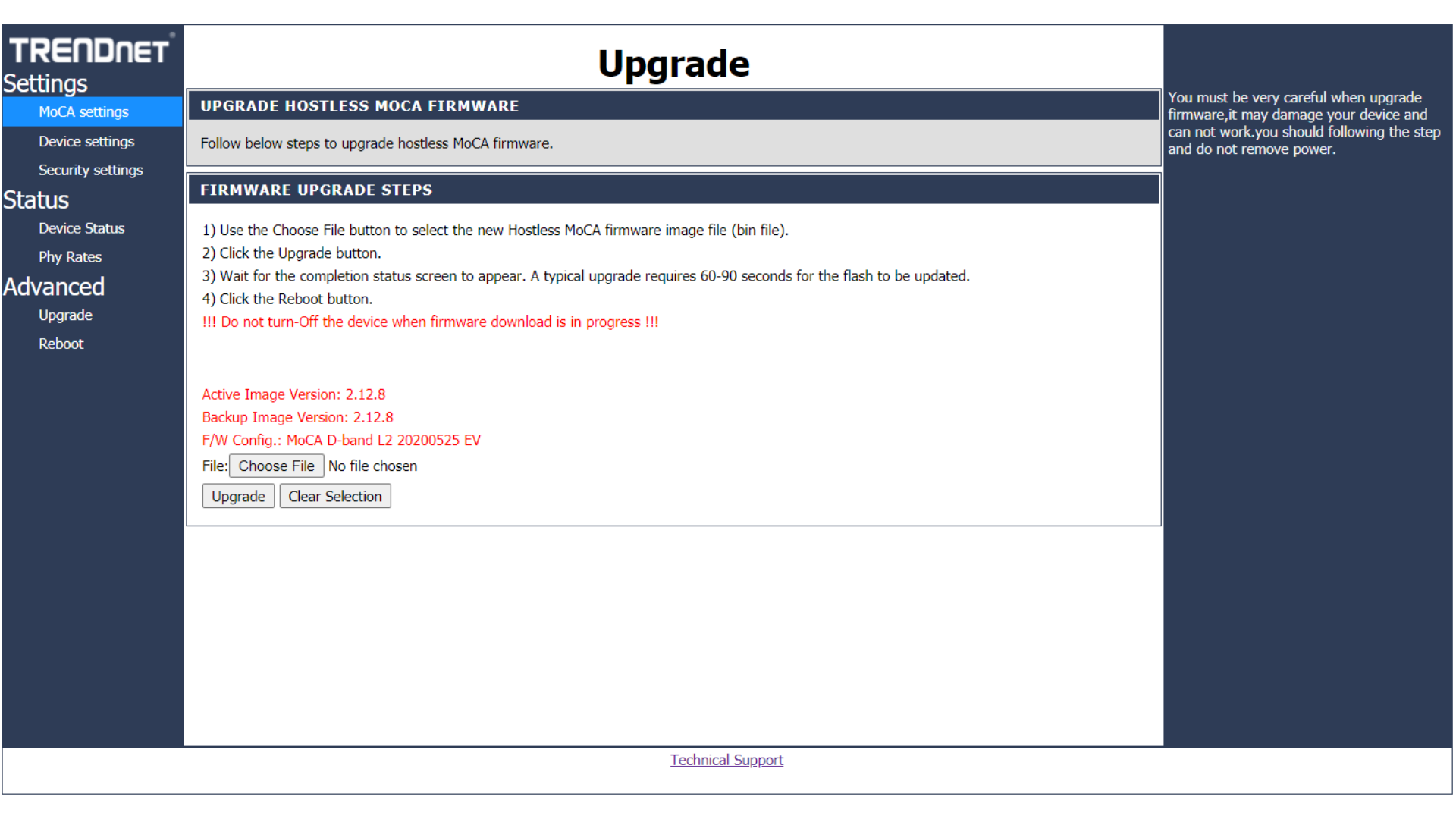Click the TRENDnet logo
1456x819 pixels.
[x=89, y=50]
